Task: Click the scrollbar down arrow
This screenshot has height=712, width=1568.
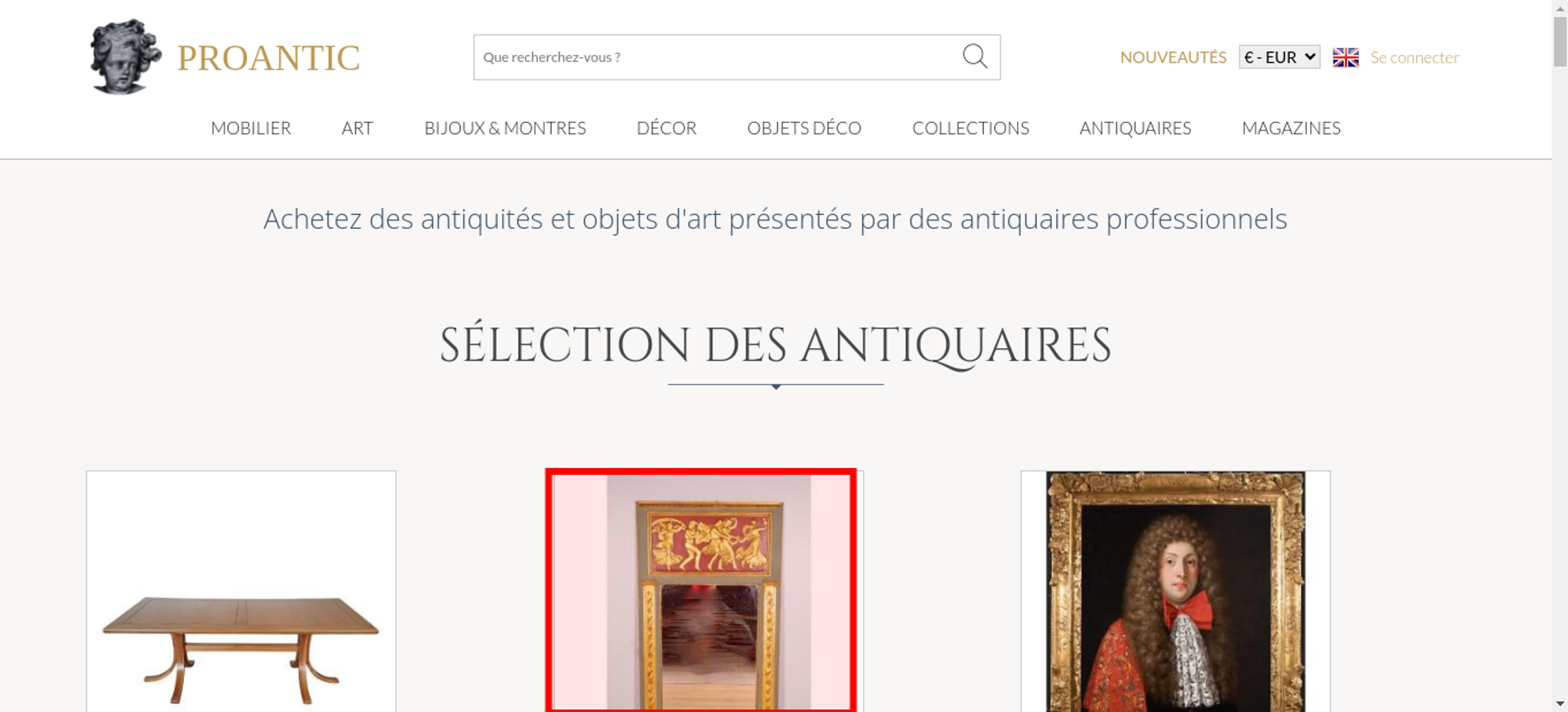Action: tap(1559, 703)
